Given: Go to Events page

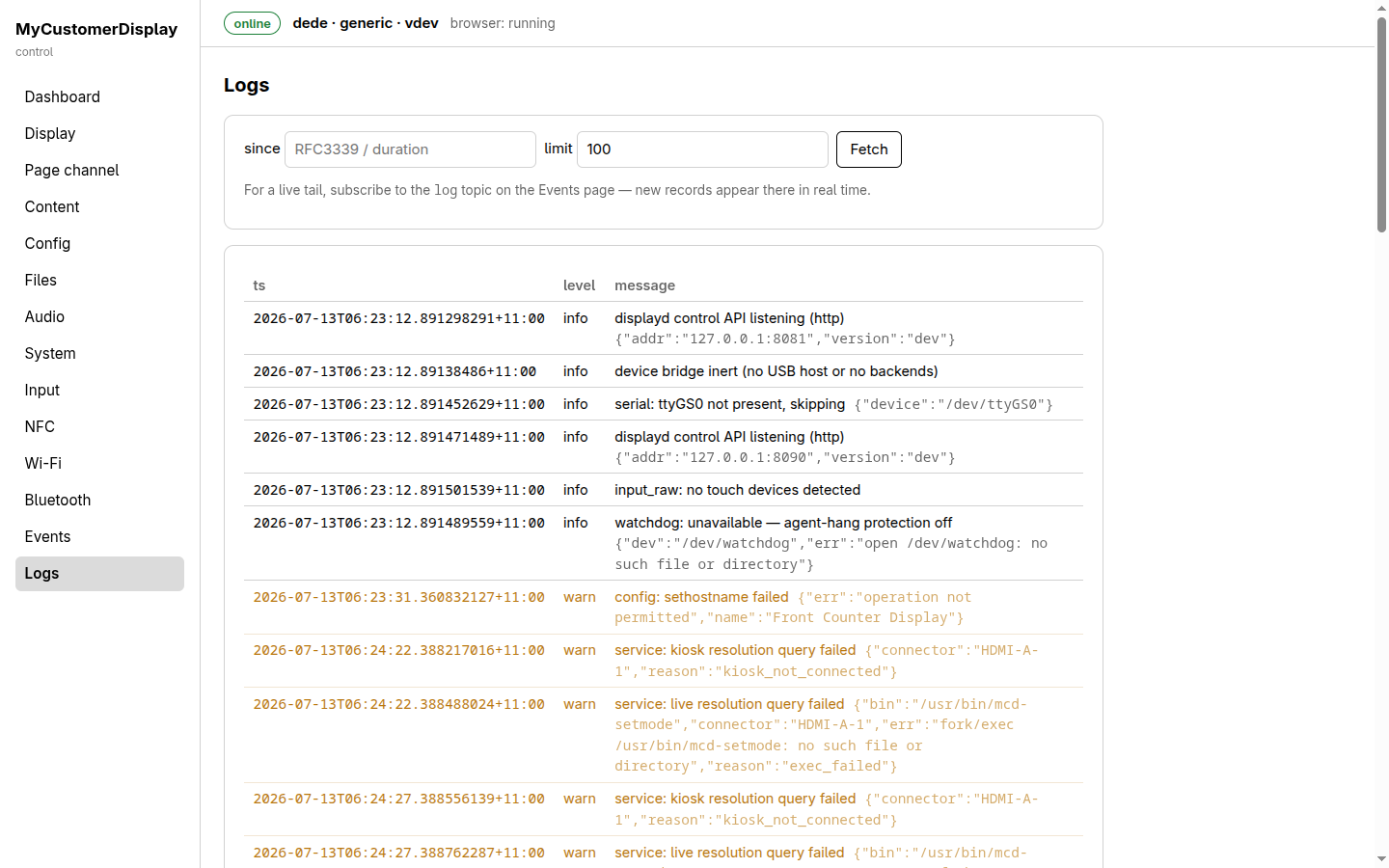Looking at the screenshot, I should 99,536.
